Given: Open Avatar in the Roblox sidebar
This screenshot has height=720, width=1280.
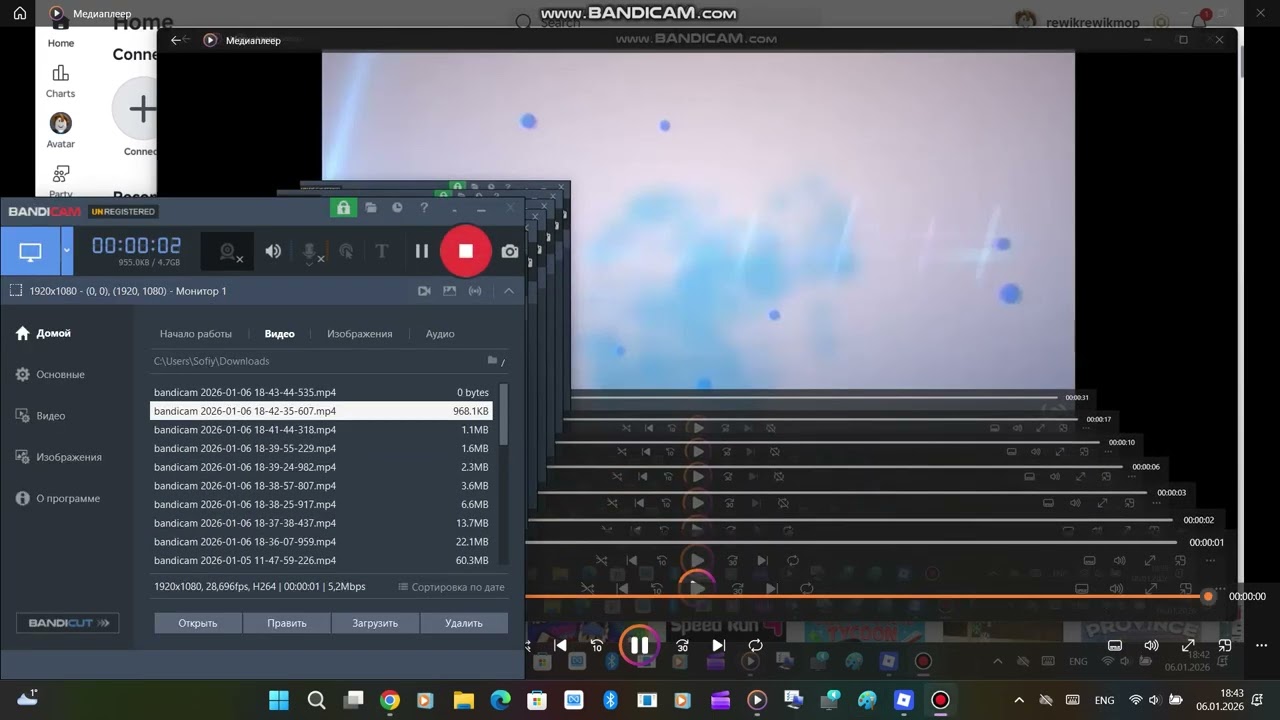Looking at the screenshot, I should [60, 131].
